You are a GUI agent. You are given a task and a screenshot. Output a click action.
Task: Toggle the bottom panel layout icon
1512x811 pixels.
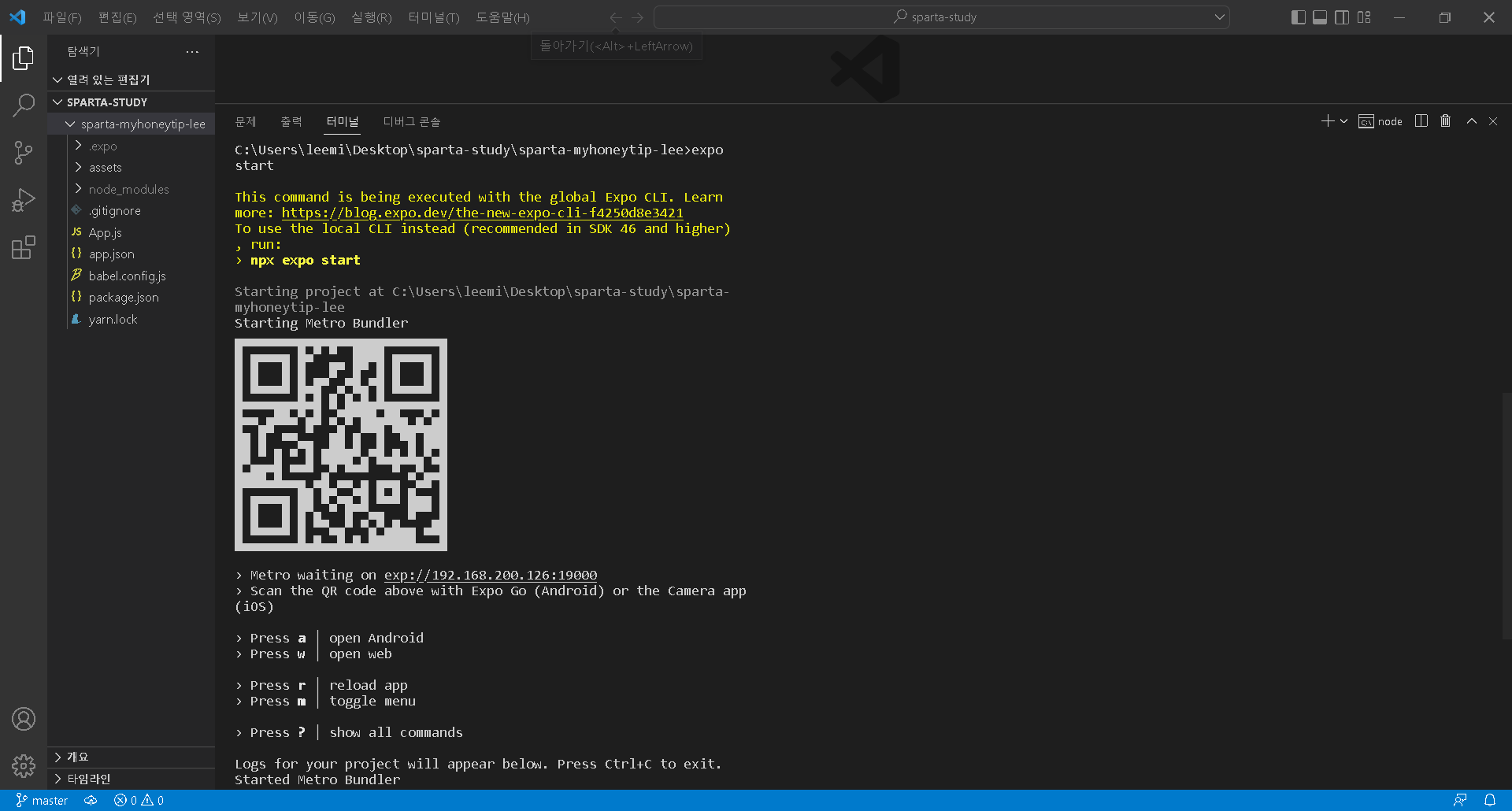[x=1320, y=17]
